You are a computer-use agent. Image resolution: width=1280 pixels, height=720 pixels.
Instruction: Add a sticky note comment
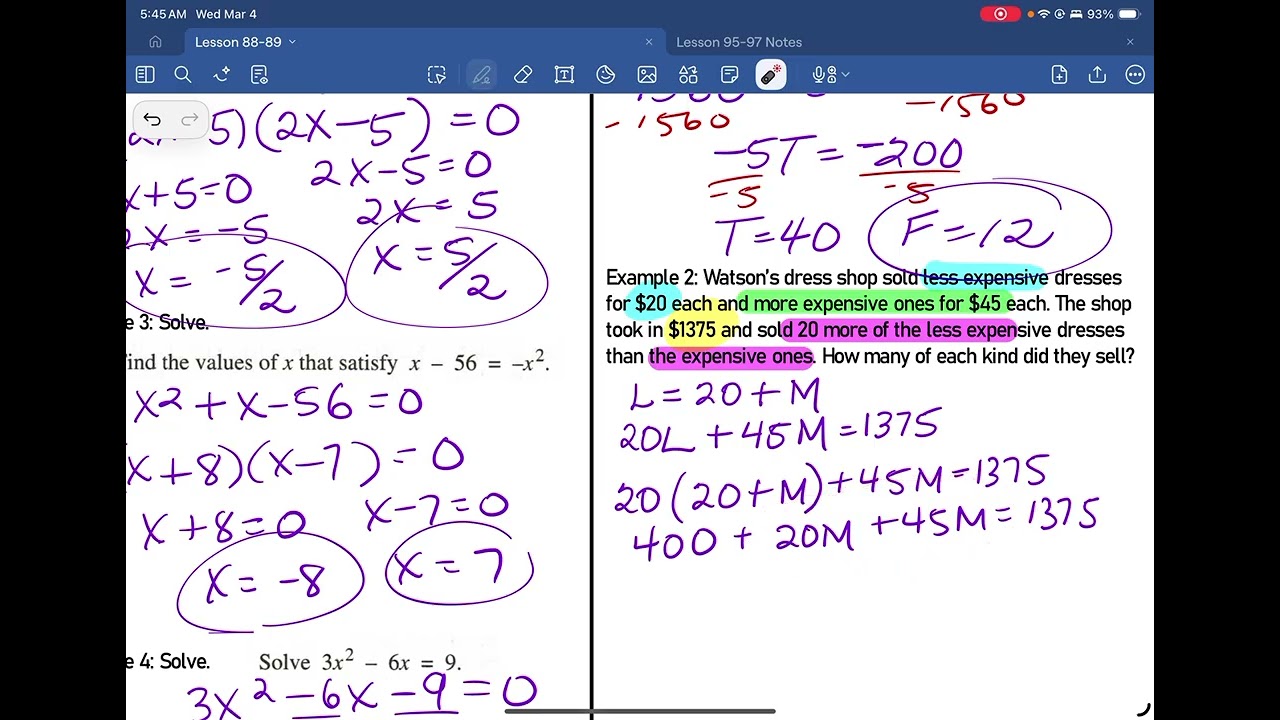730,75
